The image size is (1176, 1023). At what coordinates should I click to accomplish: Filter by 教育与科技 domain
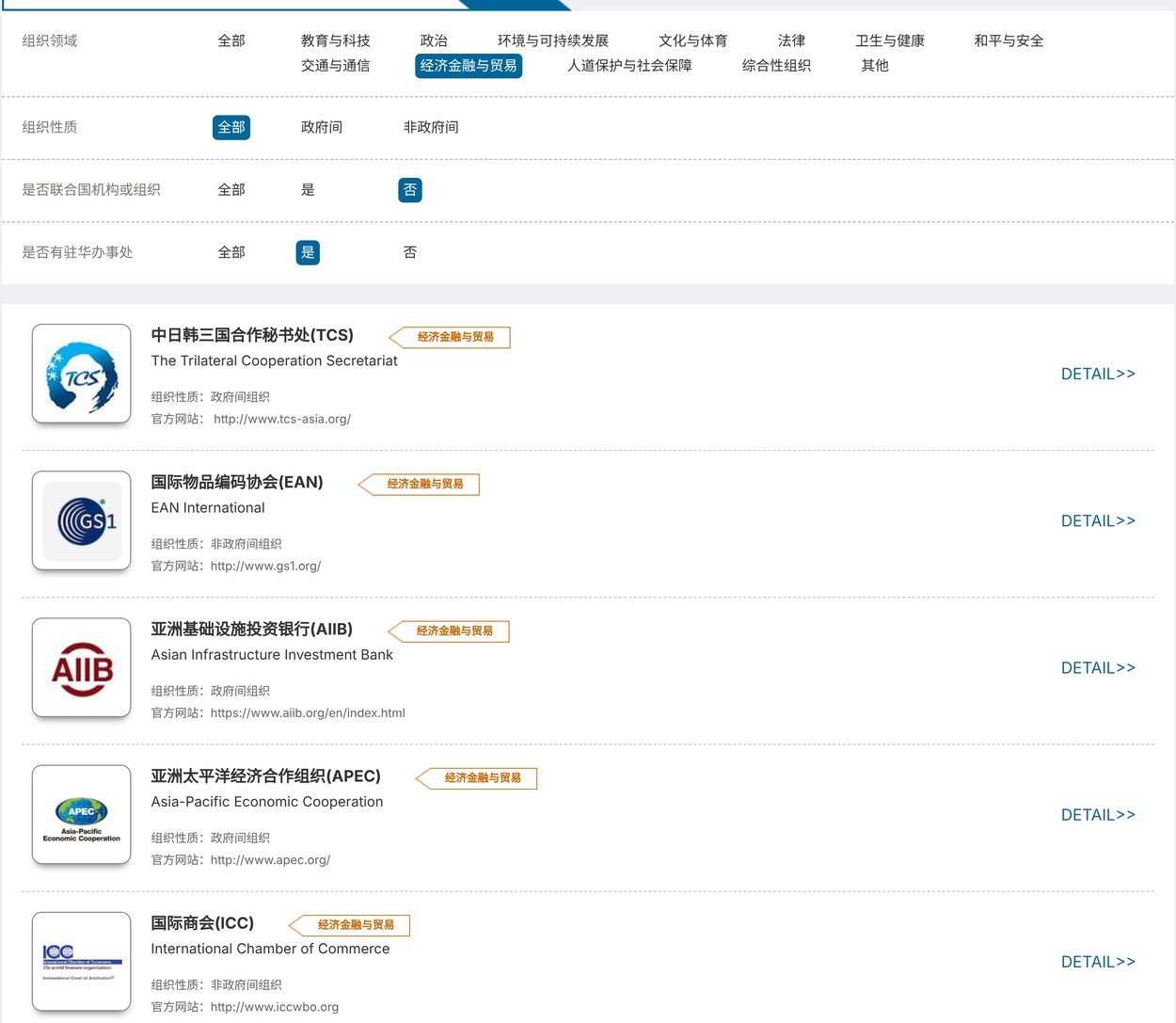click(335, 40)
